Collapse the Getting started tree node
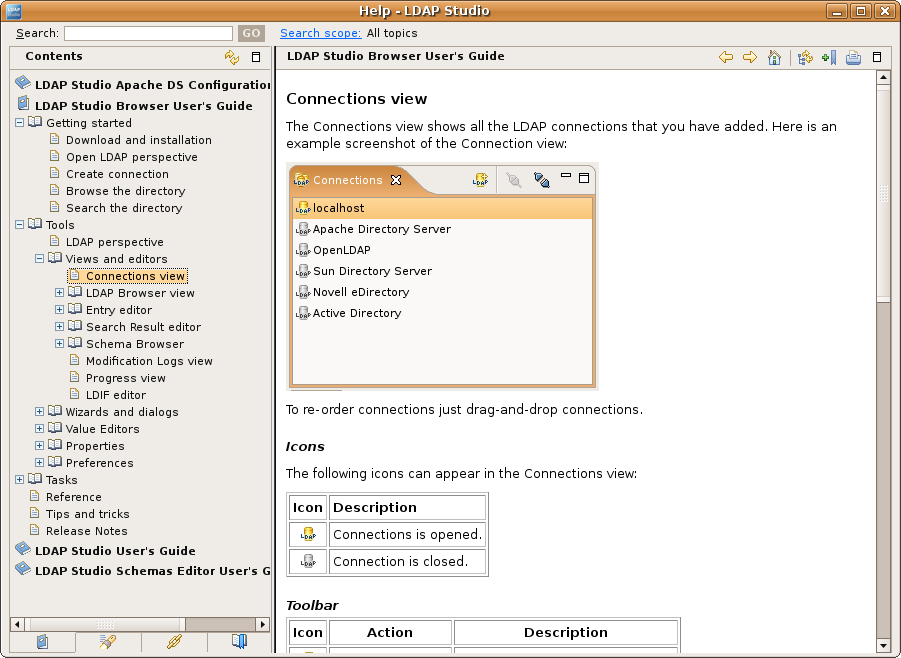The height and width of the screenshot is (658, 901). (20, 123)
